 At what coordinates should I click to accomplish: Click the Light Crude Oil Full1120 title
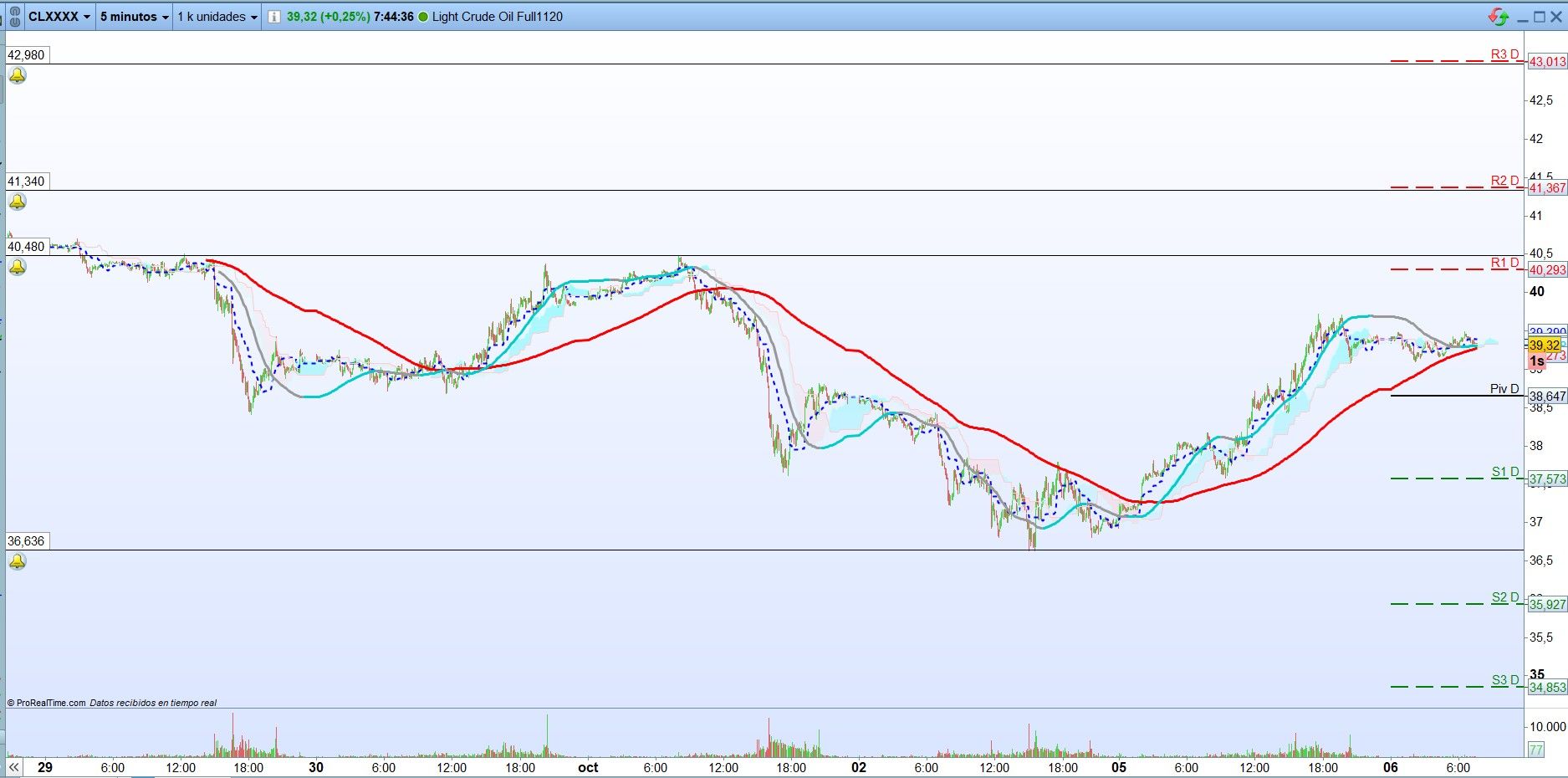pos(498,17)
